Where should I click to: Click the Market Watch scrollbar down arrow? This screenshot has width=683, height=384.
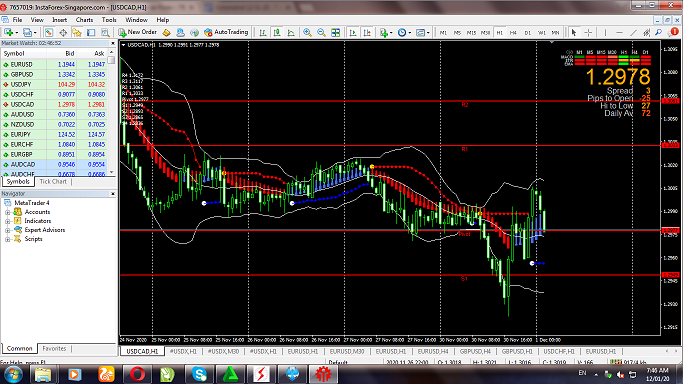(x=112, y=172)
